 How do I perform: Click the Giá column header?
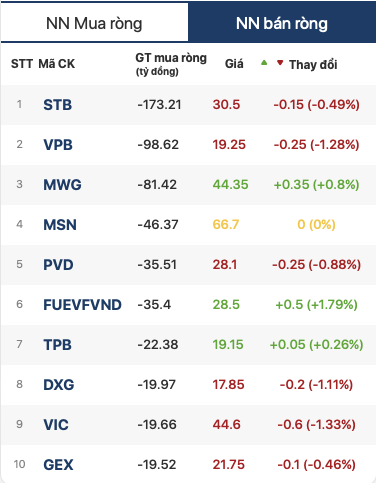(234, 64)
